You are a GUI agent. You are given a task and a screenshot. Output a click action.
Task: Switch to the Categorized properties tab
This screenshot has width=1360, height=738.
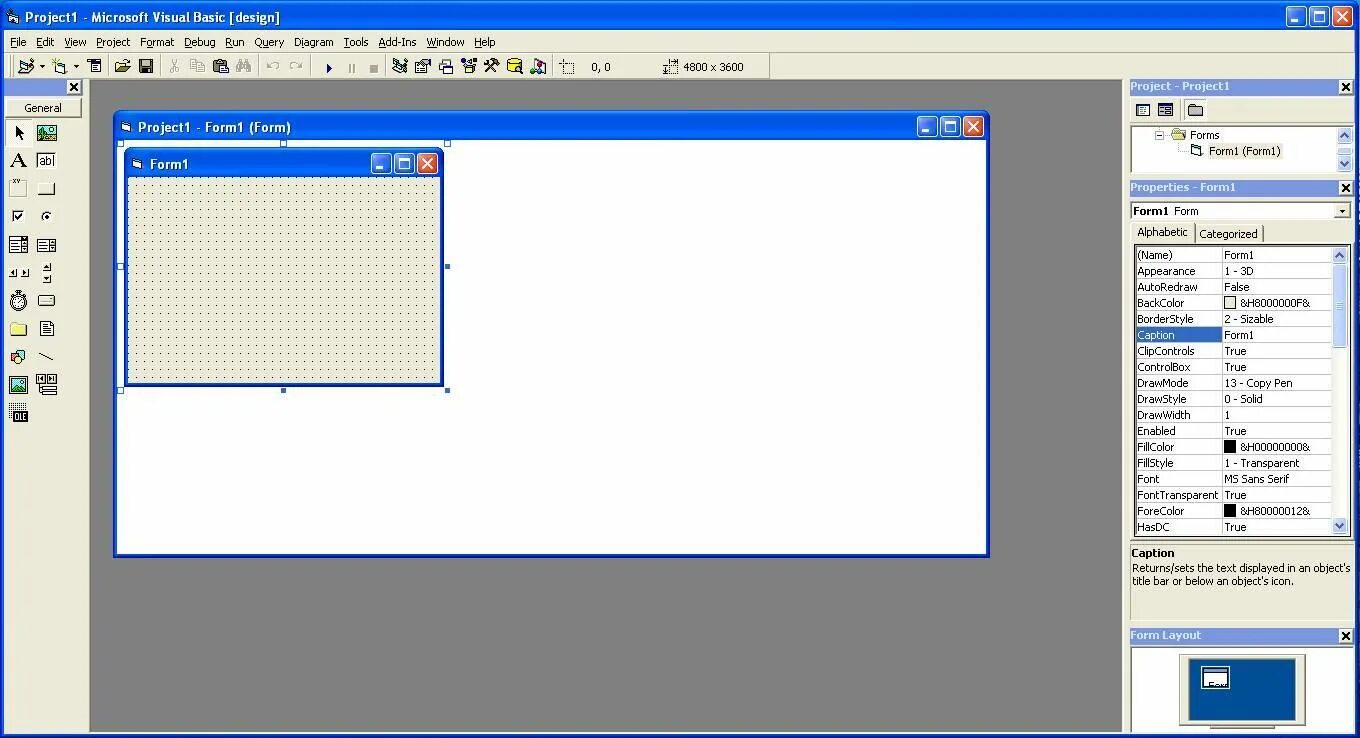click(x=1228, y=234)
